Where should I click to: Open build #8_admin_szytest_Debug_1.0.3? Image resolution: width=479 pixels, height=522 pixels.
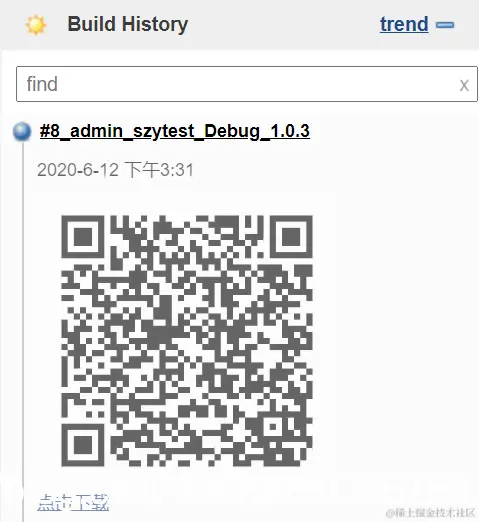pyautogui.click(x=175, y=131)
